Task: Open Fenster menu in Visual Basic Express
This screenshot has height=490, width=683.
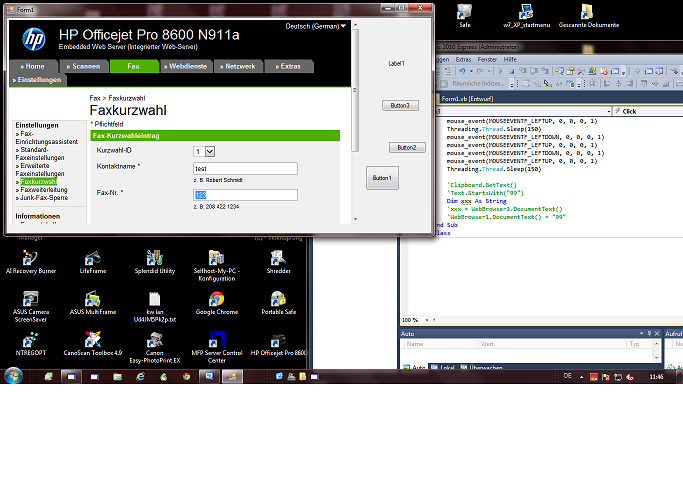Action: 487,60
